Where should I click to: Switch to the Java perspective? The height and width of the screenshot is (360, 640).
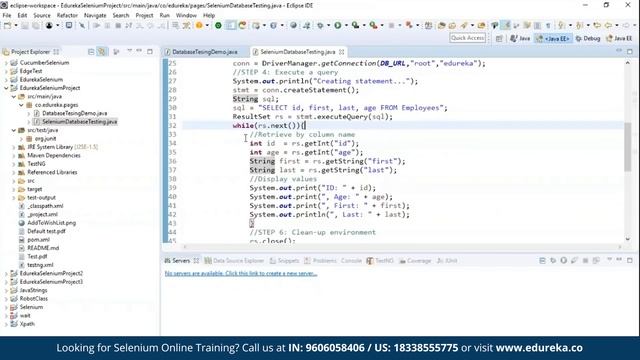520,38
